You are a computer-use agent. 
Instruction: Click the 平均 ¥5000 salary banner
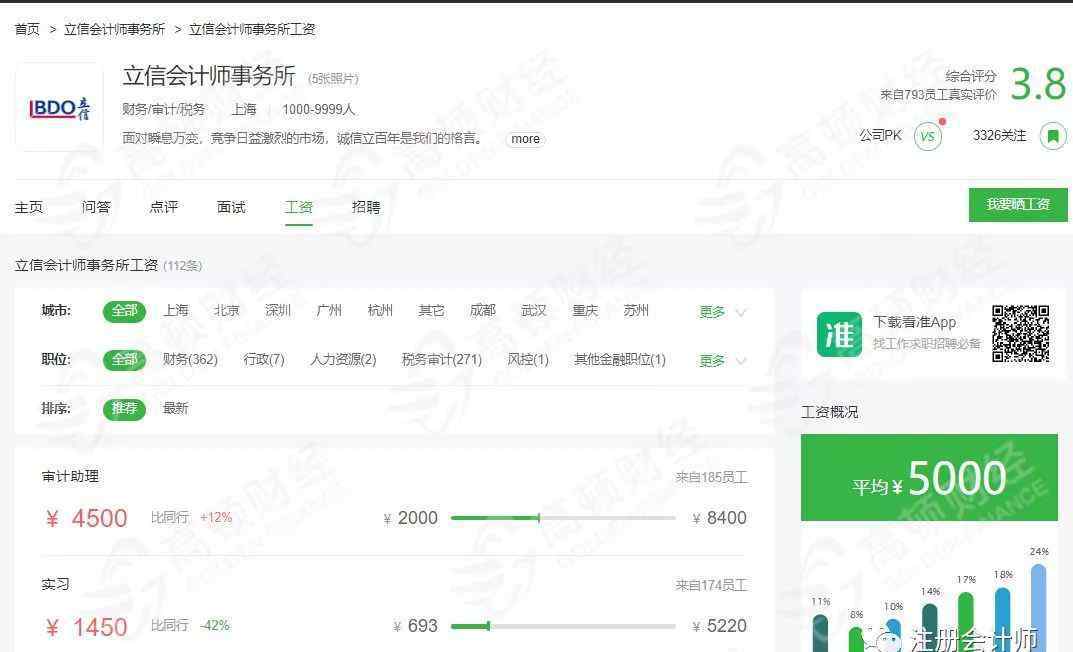click(929, 478)
